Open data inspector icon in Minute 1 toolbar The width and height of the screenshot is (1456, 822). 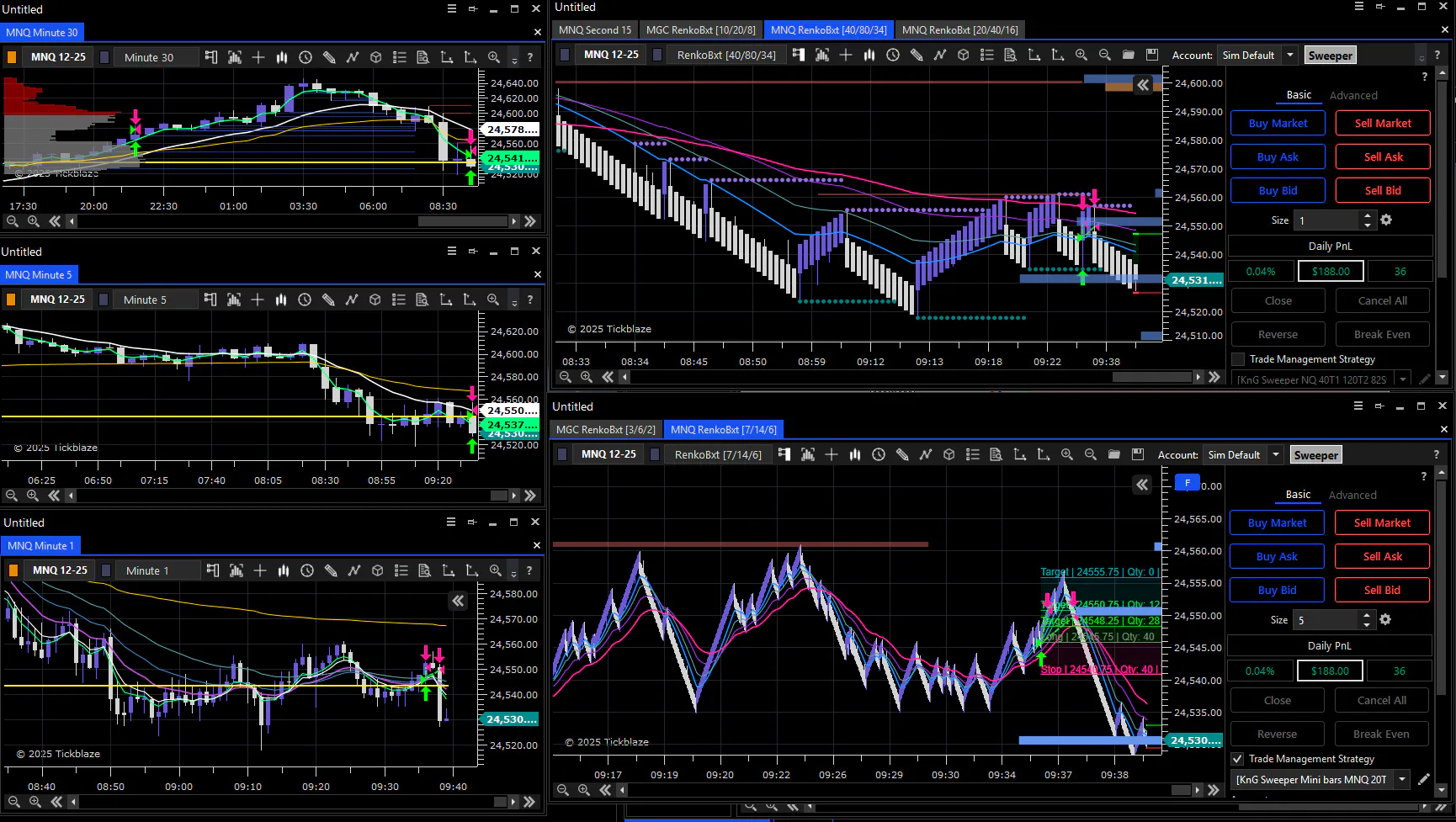[425, 570]
